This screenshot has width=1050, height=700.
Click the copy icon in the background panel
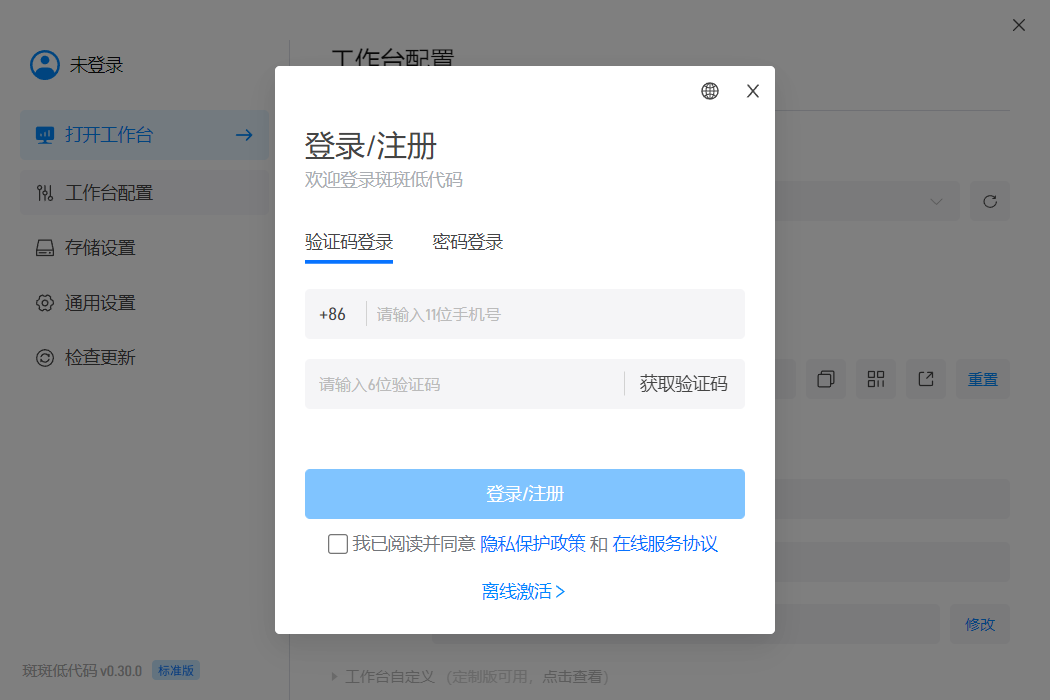[826, 379]
